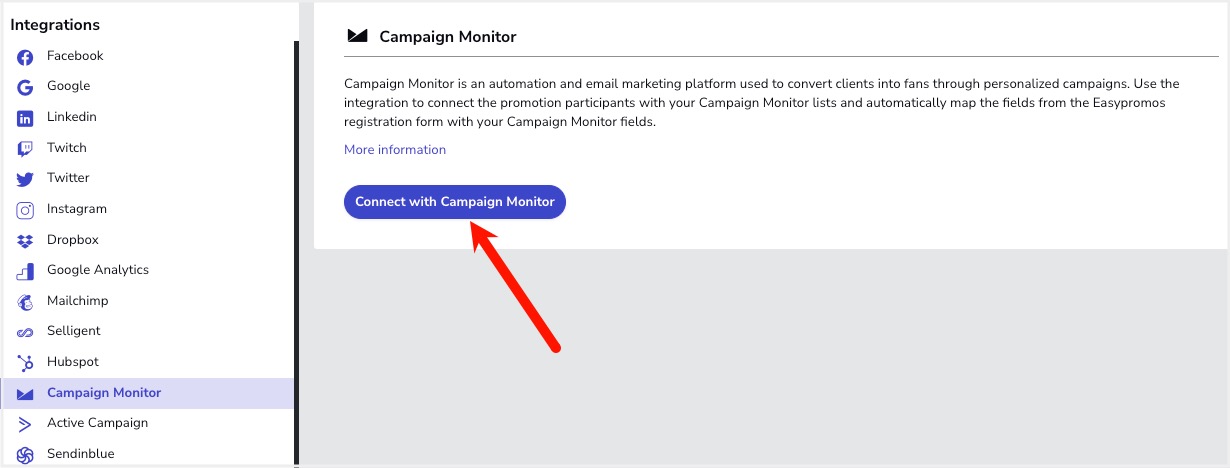Open the Dropbox icon entry
The width and height of the screenshot is (1230, 468).
point(25,240)
